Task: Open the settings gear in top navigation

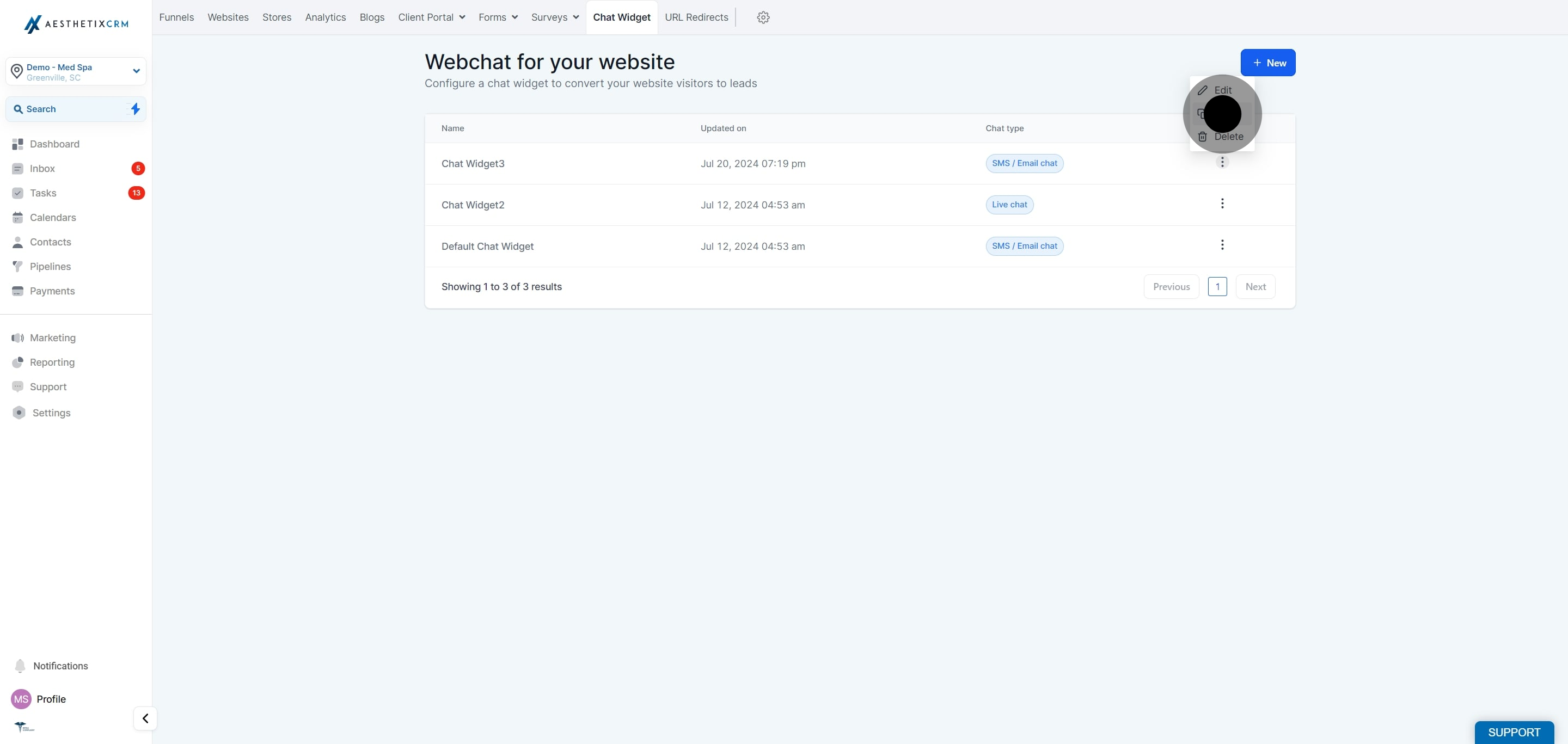Action: (x=763, y=17)
